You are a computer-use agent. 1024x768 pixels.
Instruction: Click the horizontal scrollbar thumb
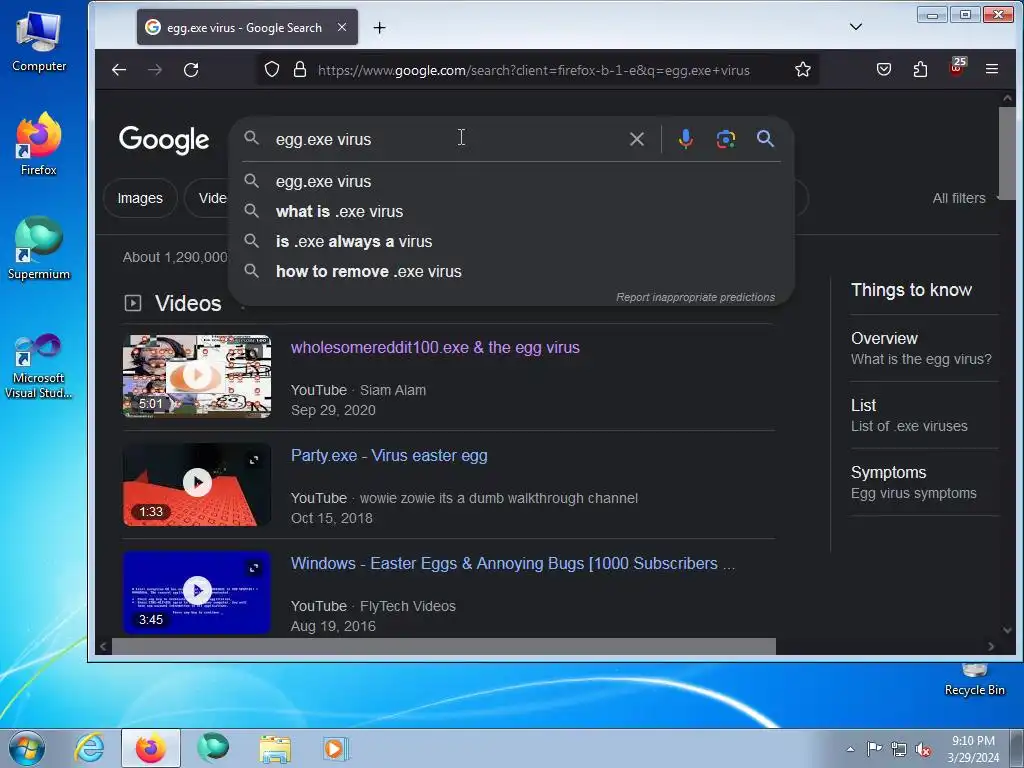click(443, 647)
